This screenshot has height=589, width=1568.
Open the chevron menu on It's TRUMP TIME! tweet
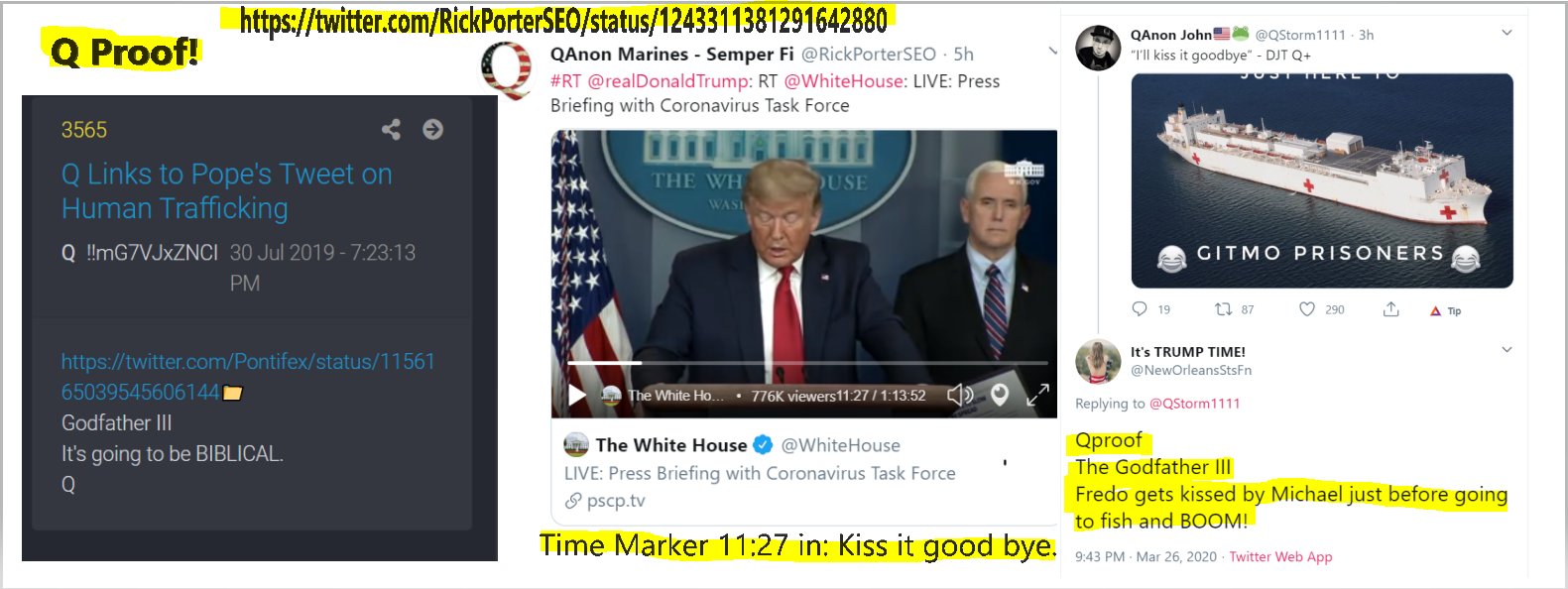coord(1507,349)
